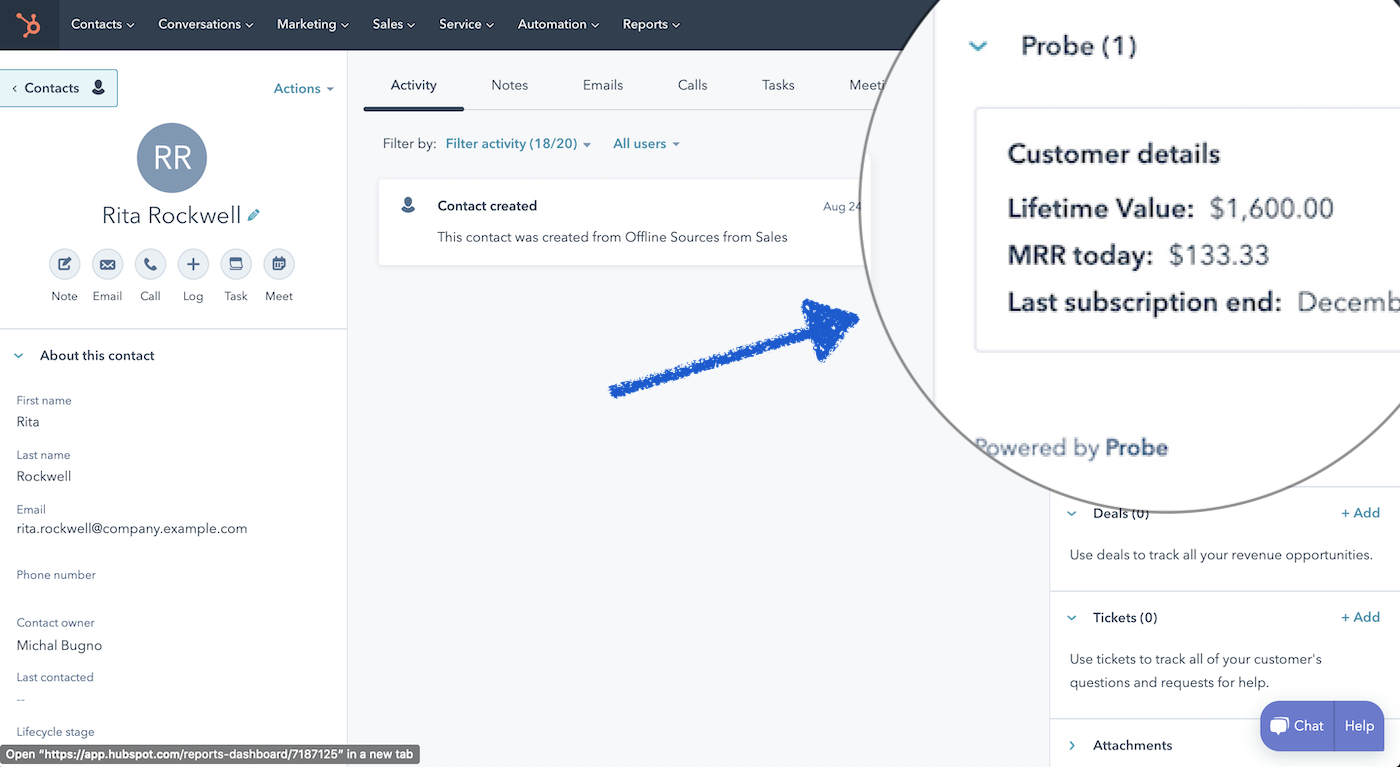Screen dimensions: 1400x767
Task: Click the Help button
Action: (x=1360, y=726)
